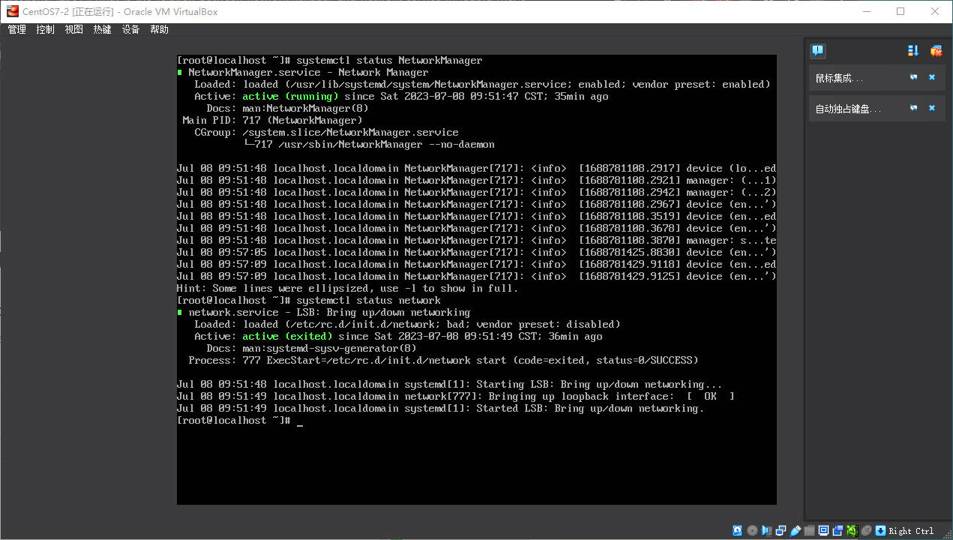Open the network adapter status icon

point(781,531)
